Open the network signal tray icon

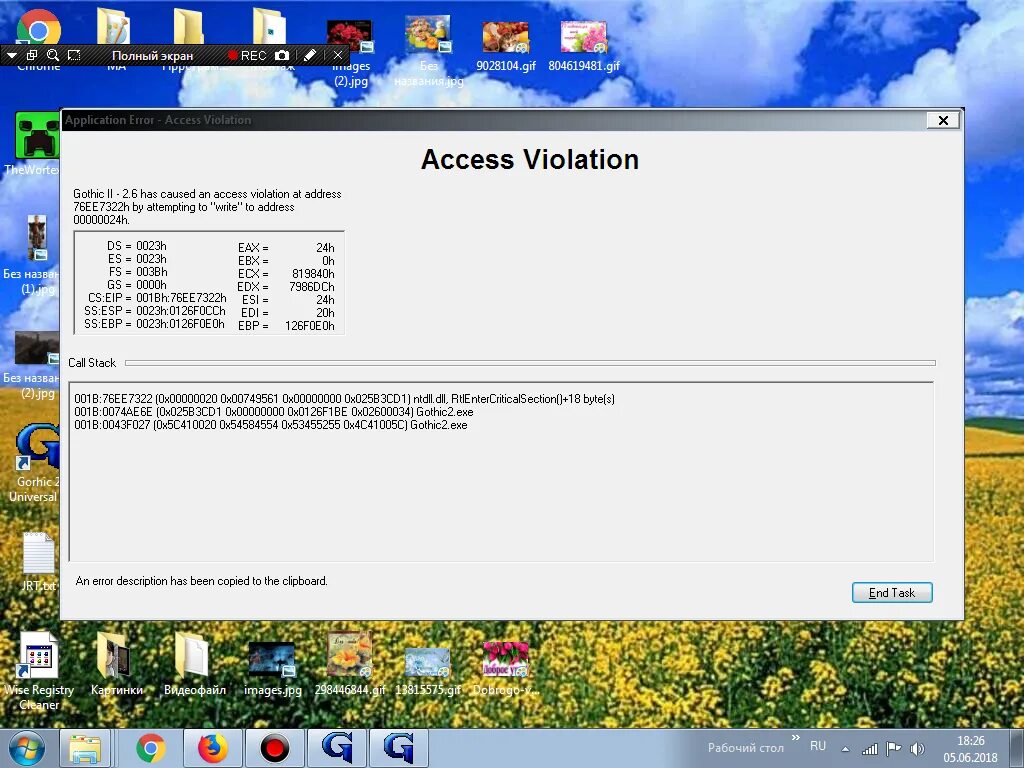tap(869, 749)
